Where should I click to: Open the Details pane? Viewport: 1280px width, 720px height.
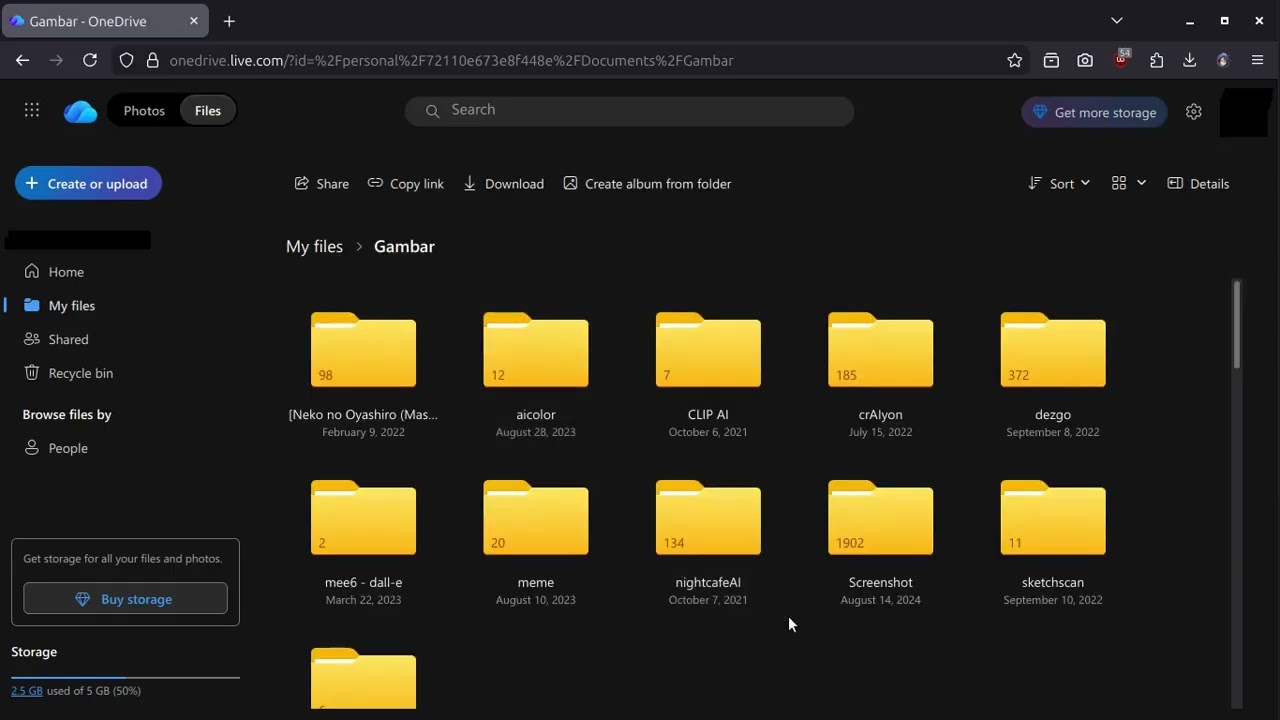(x=1198, y=184)
